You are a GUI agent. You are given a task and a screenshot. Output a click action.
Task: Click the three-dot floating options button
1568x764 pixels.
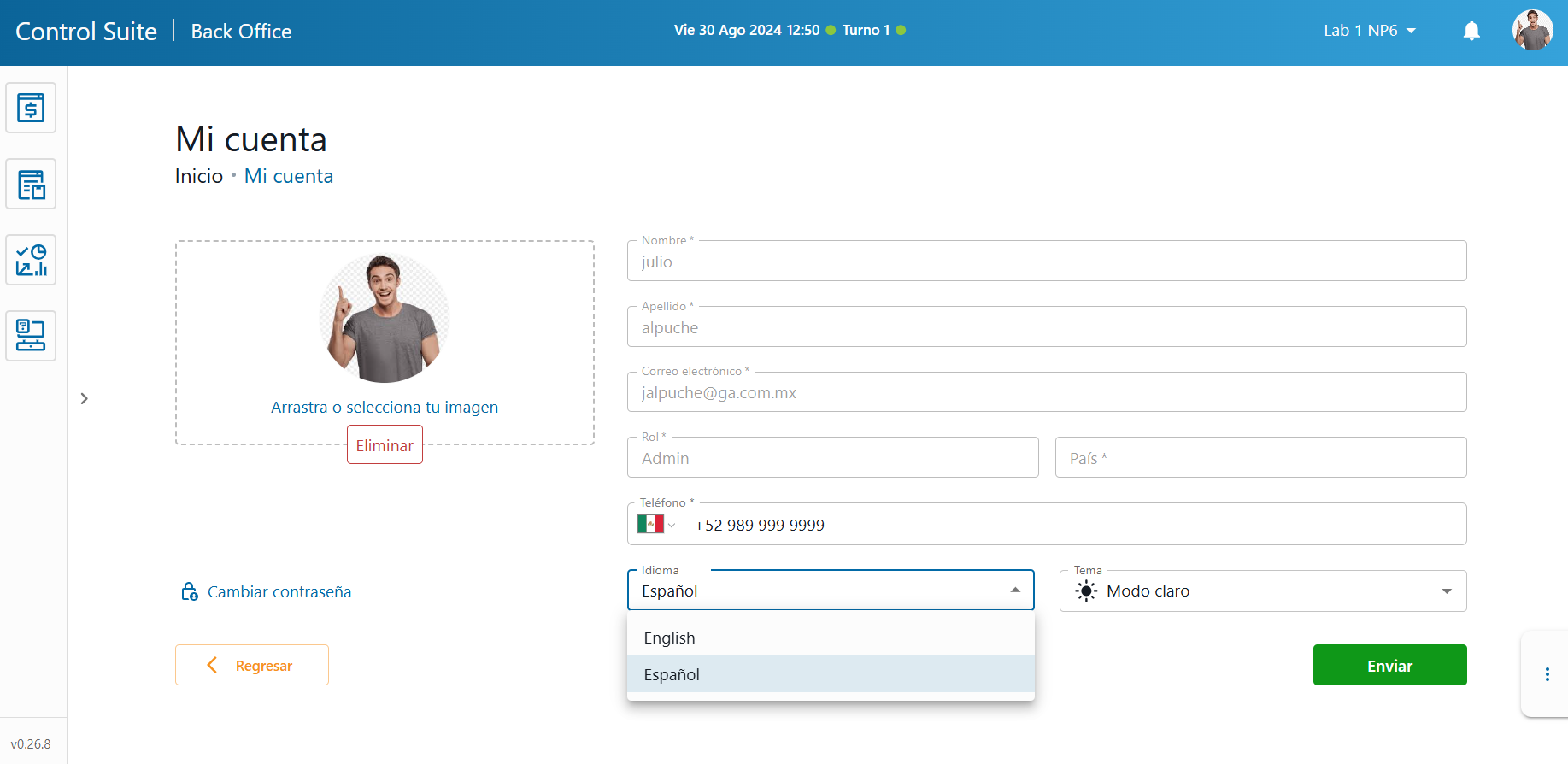tap(1547, 674)
